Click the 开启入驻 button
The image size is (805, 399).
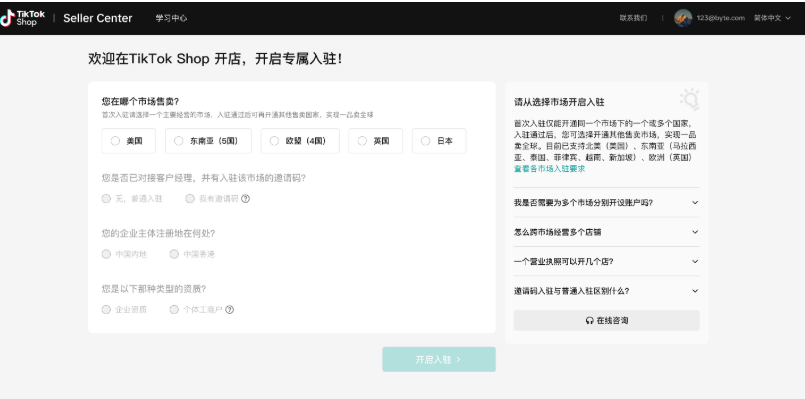(439, 359)
